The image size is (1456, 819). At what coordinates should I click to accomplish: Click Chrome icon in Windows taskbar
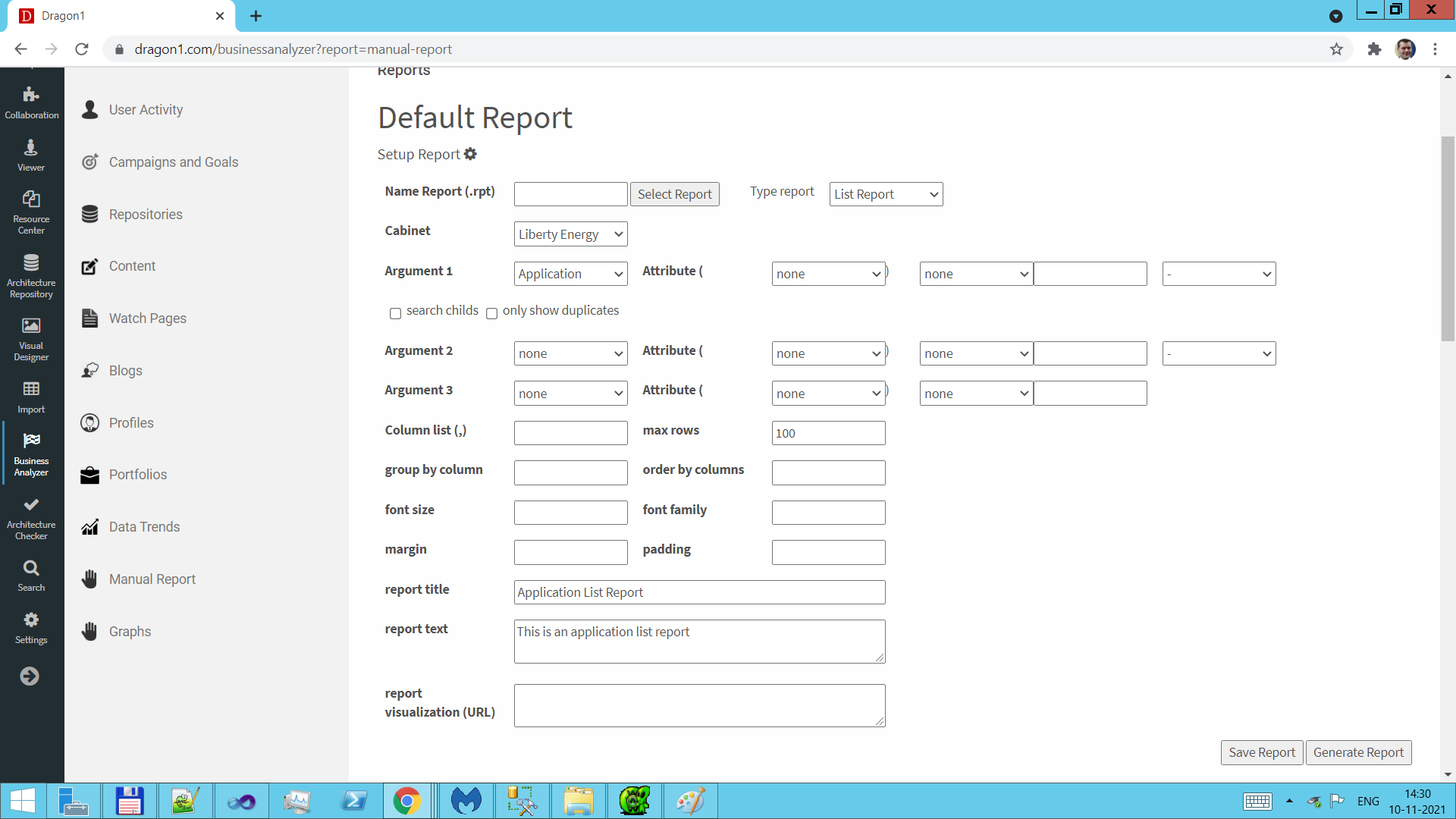[407, 801]
